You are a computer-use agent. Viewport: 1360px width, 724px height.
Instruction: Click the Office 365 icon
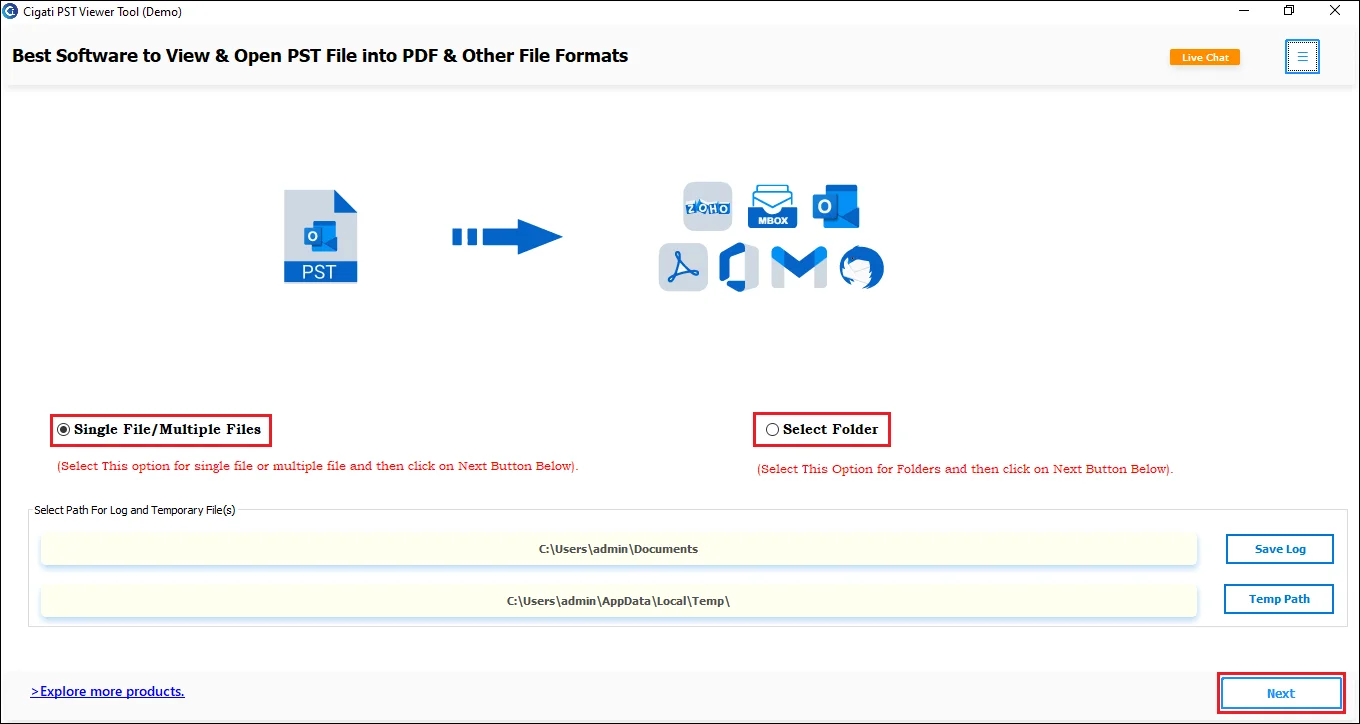(x=739, y=267)
